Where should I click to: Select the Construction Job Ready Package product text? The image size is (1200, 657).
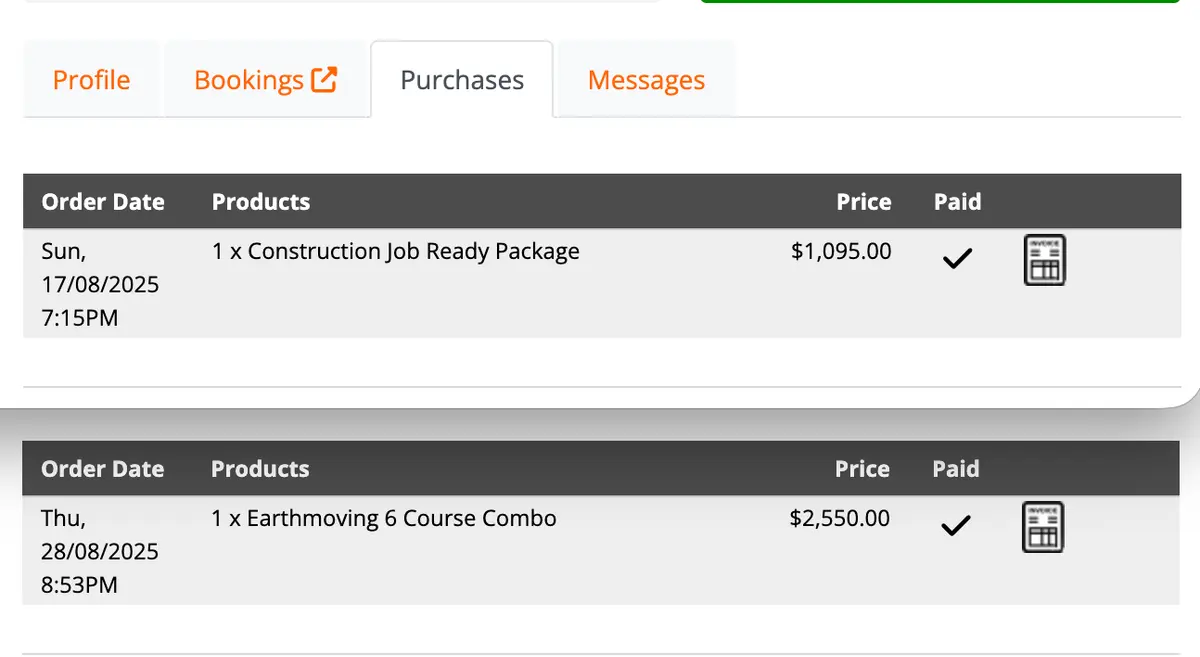click(x=396, y=251)
